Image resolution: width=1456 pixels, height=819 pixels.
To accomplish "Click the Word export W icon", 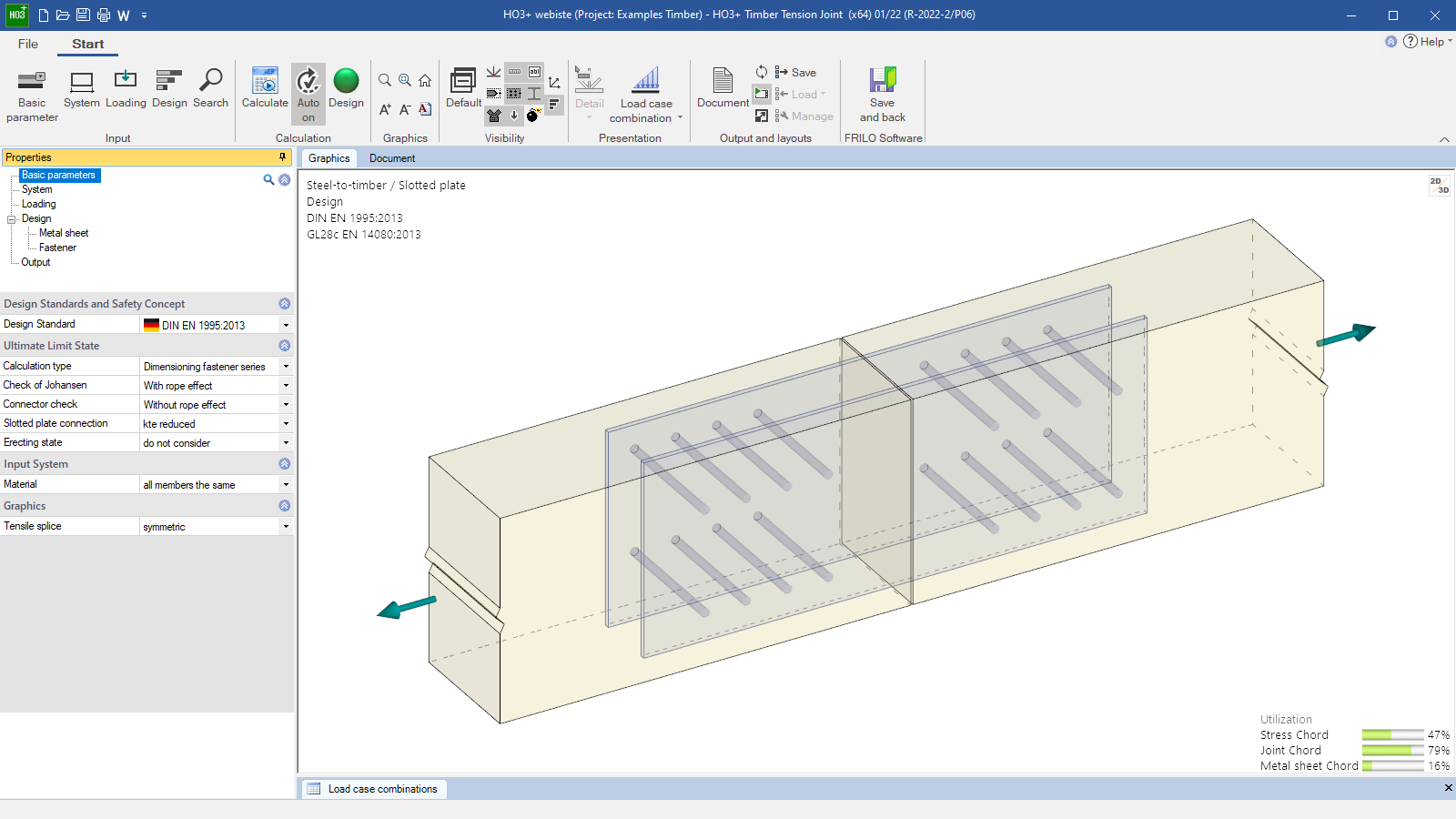I will (124, 15).
